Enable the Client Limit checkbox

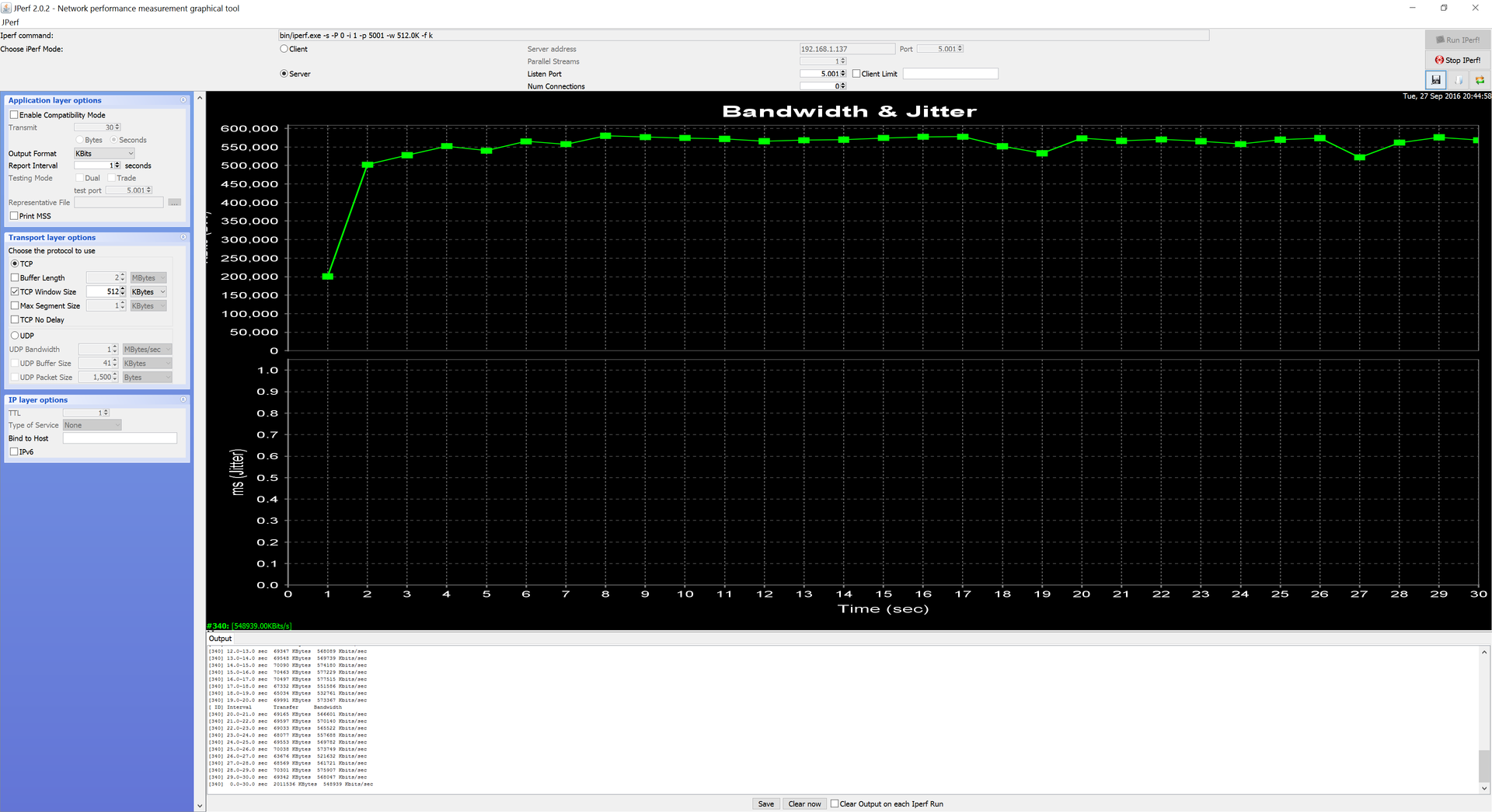(x=856, y=74)
